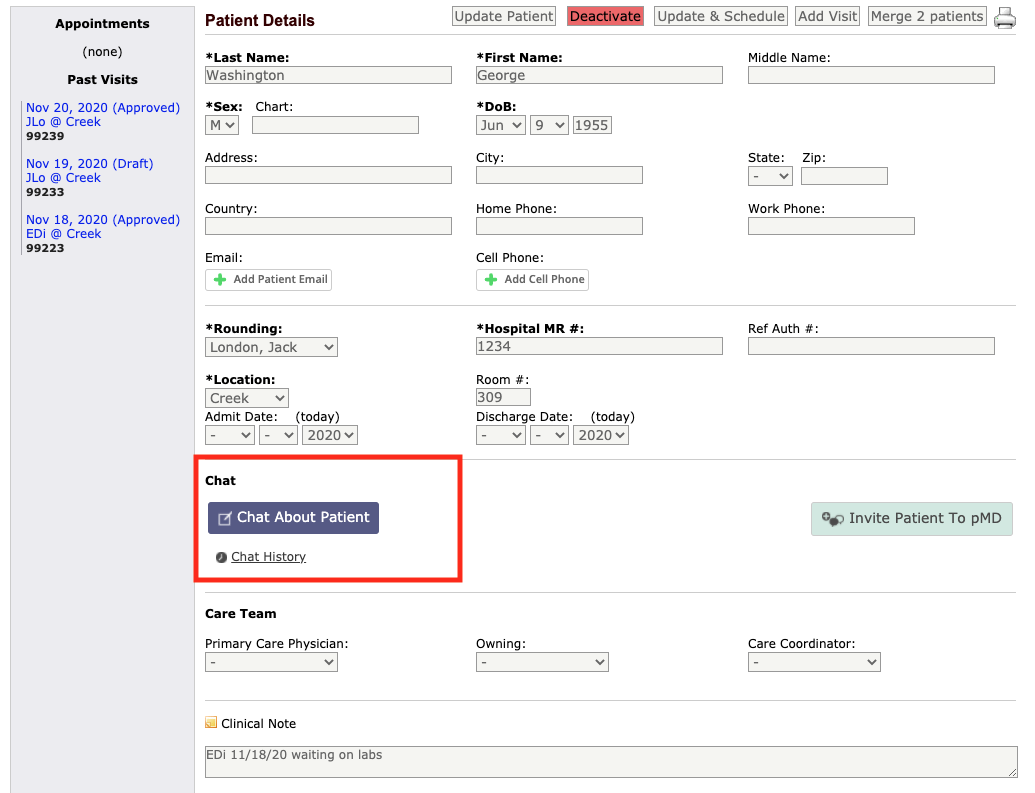1035x793 pixels.
Task: Click the Merge 2 patients button
Action: (925, 16)
